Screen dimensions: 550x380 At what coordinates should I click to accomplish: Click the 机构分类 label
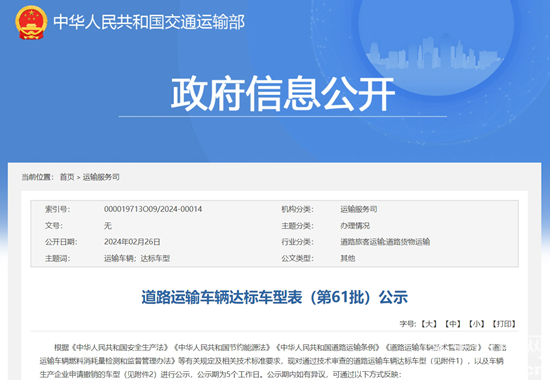297,209
